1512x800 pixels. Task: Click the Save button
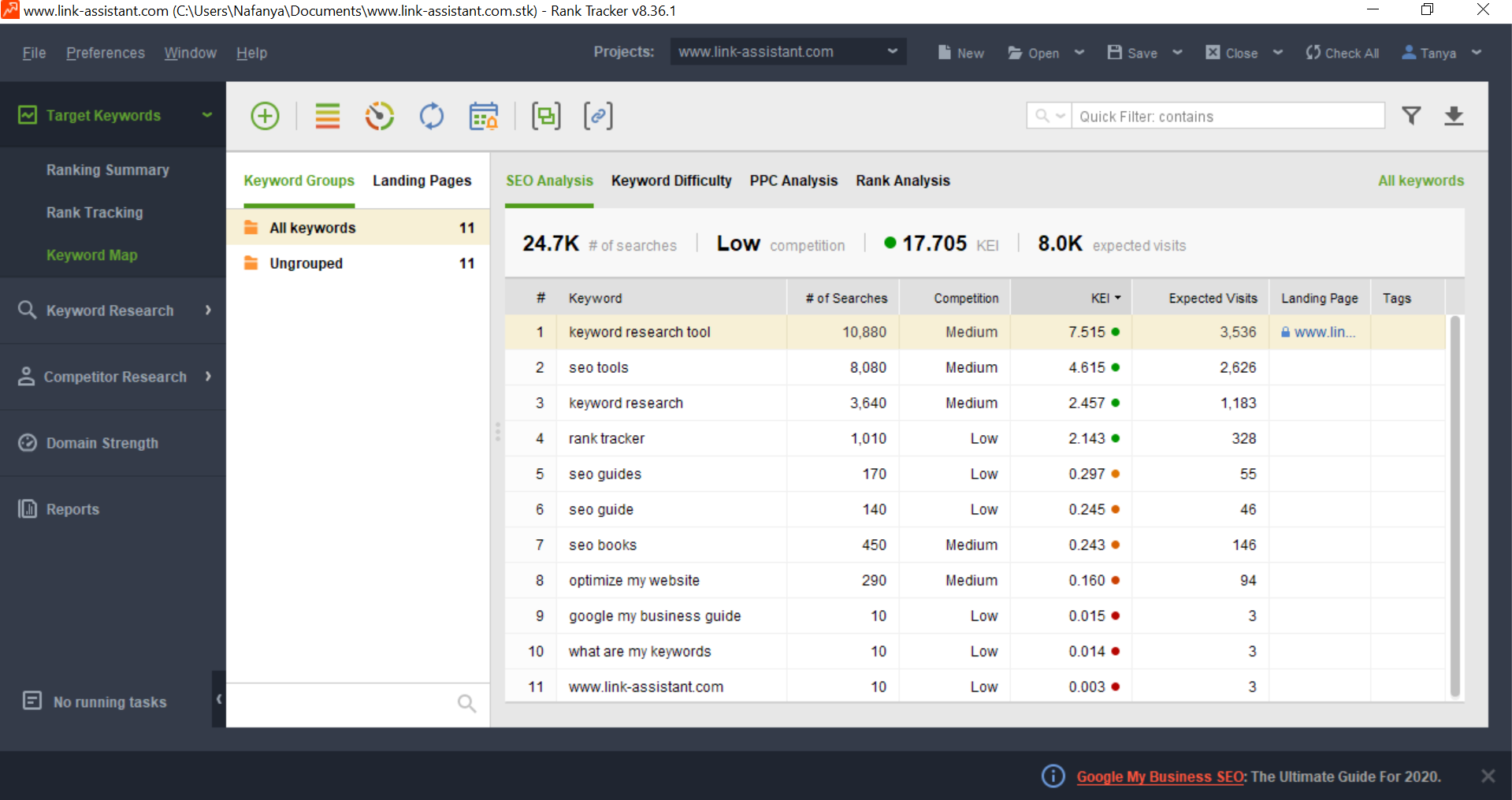1132,53
